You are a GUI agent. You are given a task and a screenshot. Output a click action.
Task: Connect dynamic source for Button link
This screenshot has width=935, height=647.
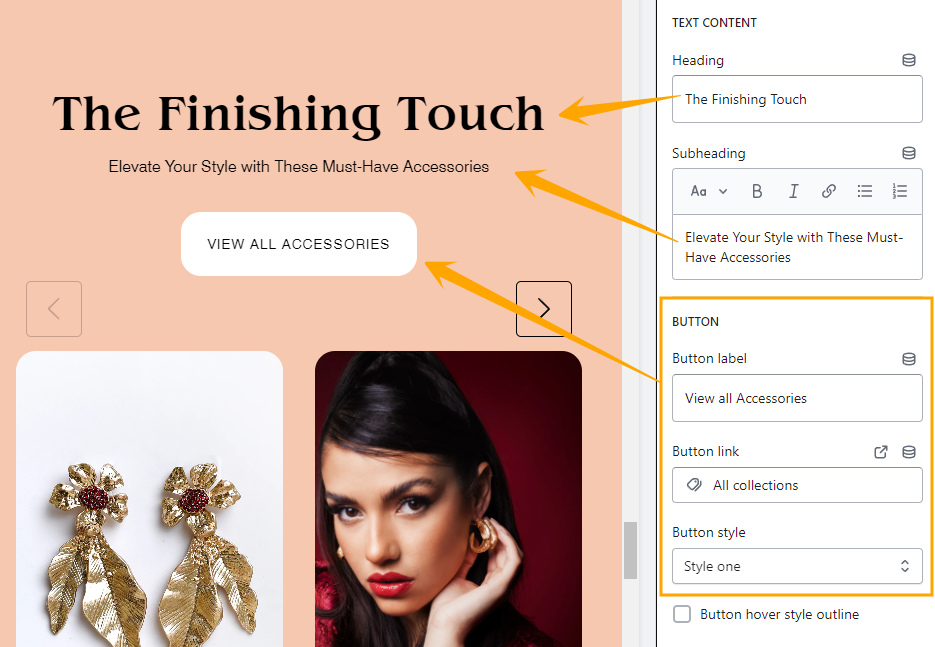(x=909, y=451)
